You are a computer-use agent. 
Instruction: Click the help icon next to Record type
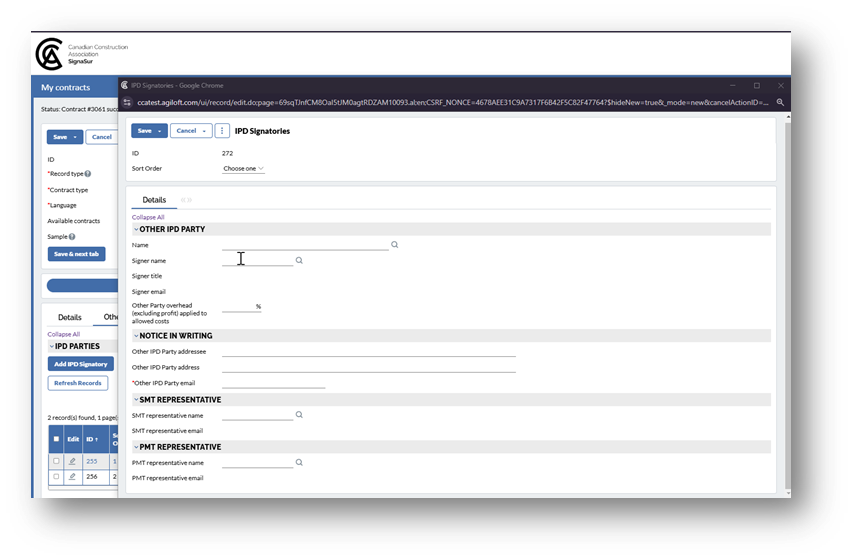coord(88,174)
